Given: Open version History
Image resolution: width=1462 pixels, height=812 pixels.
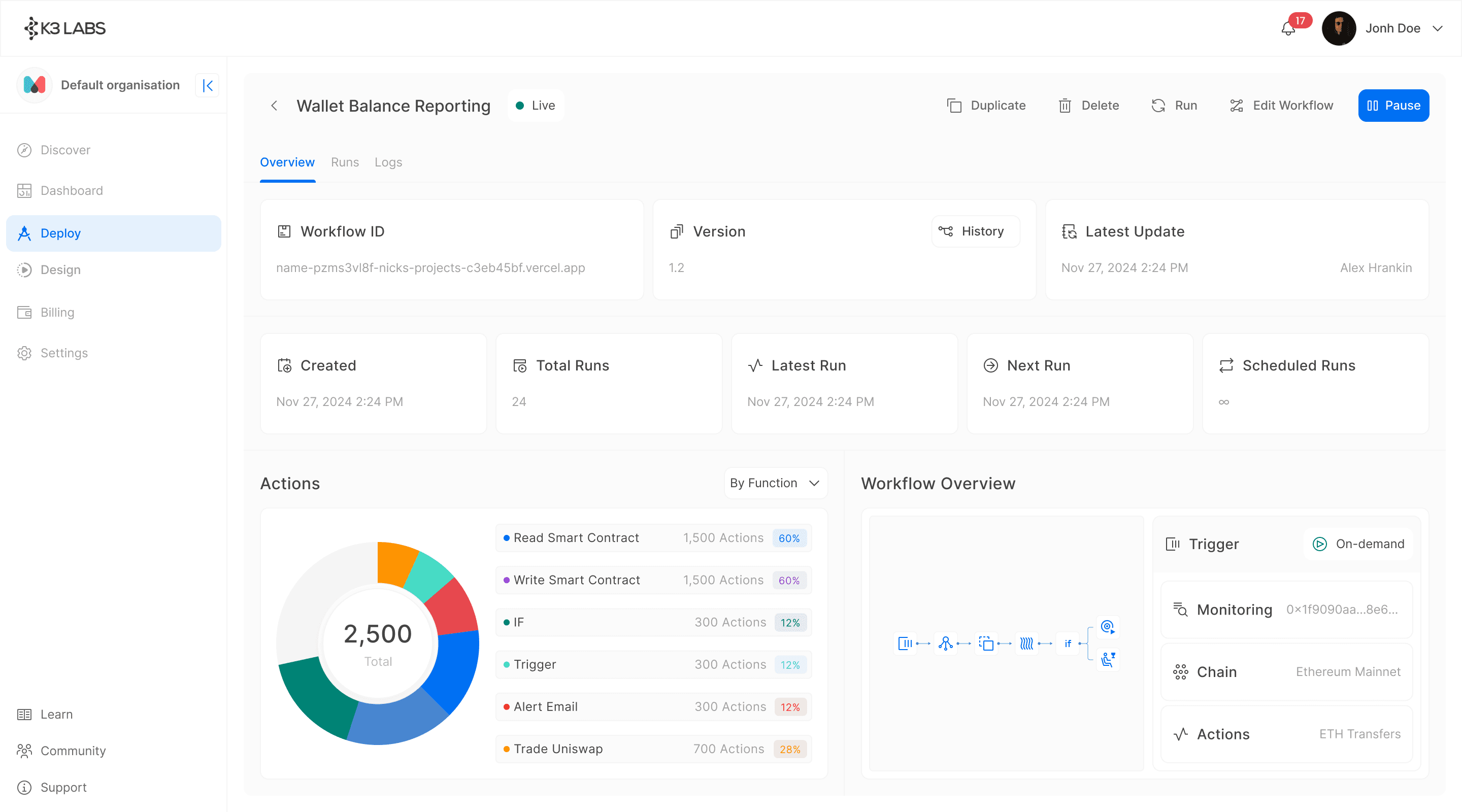Looking at the screenshot, I should coord(975,231).
